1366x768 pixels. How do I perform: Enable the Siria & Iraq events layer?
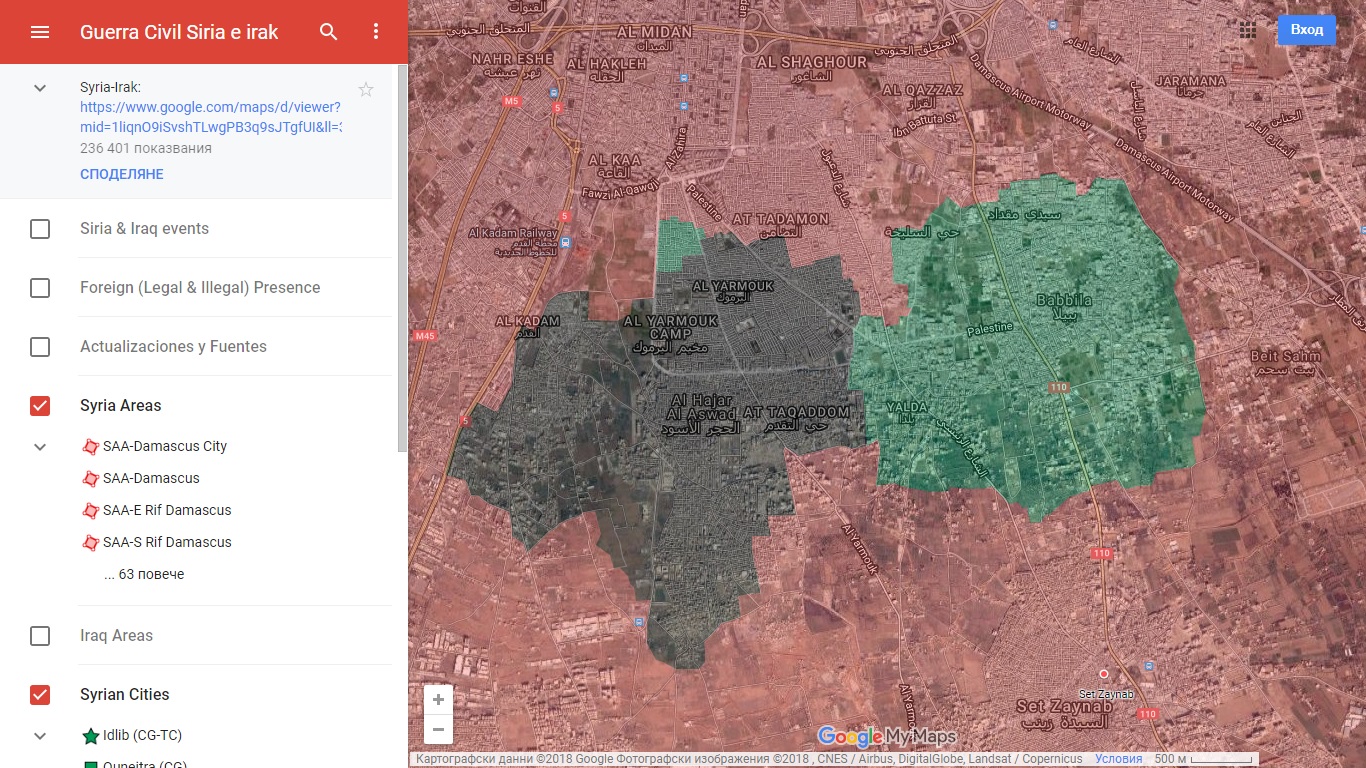click(40, 229)
